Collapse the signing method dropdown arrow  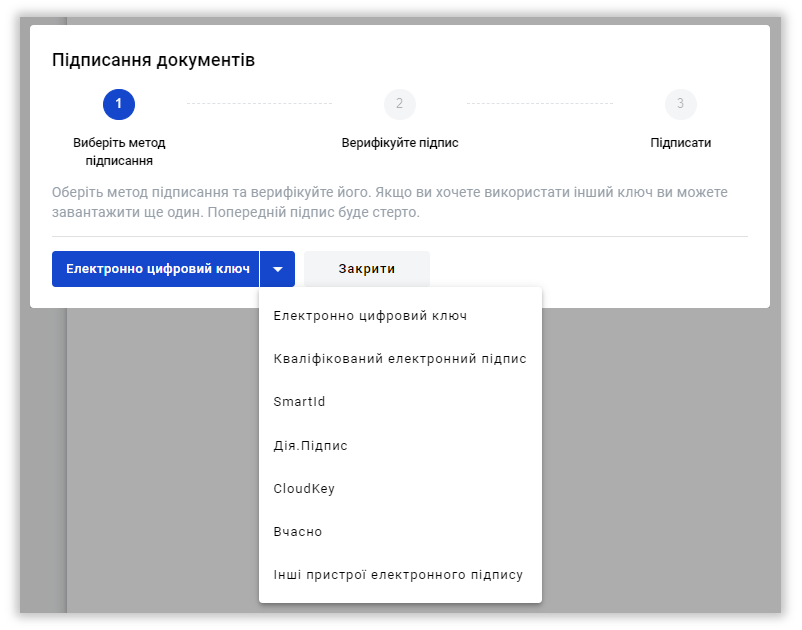pyautogui.click(x=278, y=269)
